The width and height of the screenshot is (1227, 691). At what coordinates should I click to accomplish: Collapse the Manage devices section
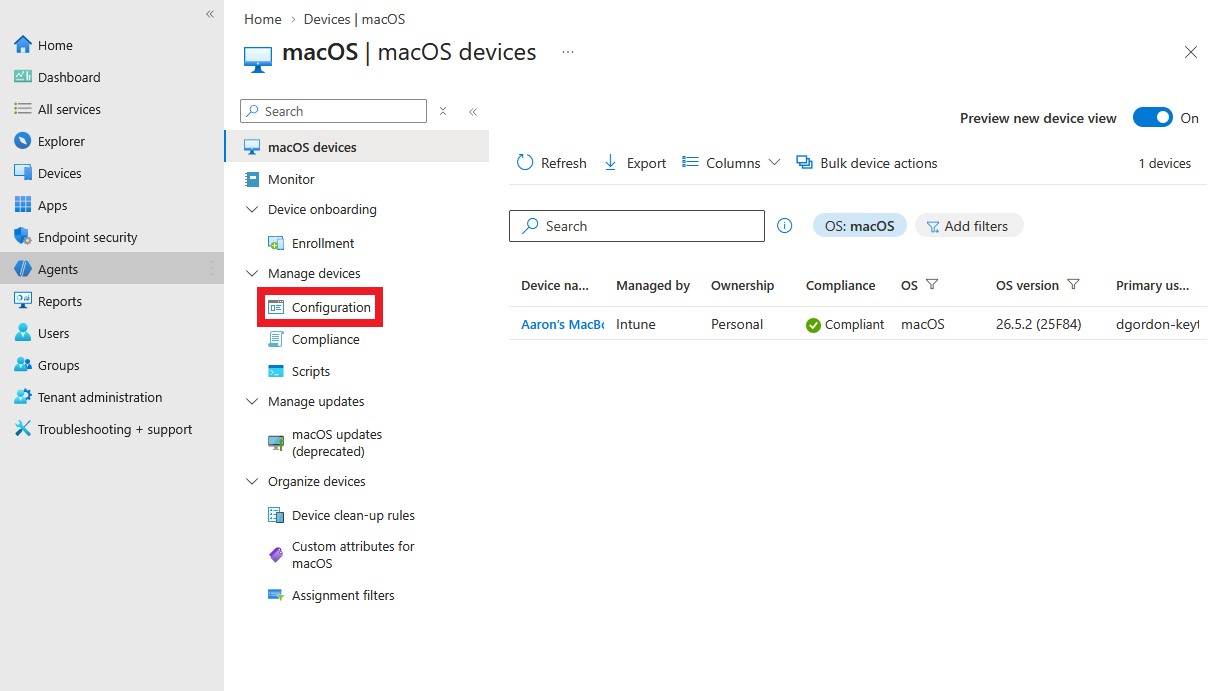[x=252, y=274]
